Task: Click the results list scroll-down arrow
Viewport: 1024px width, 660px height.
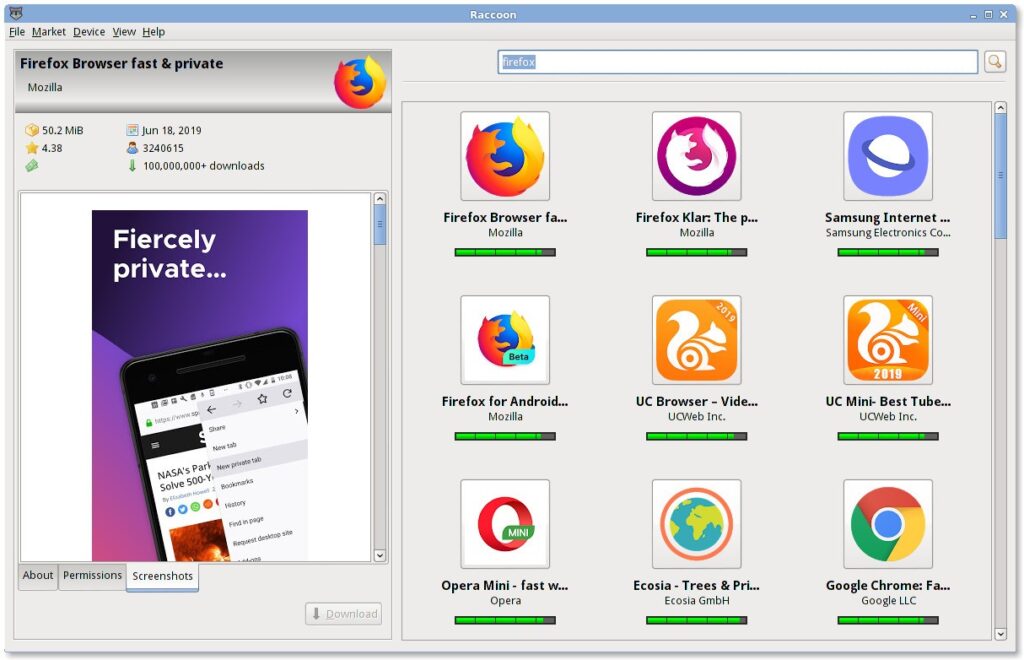Action: [1000, 633]
